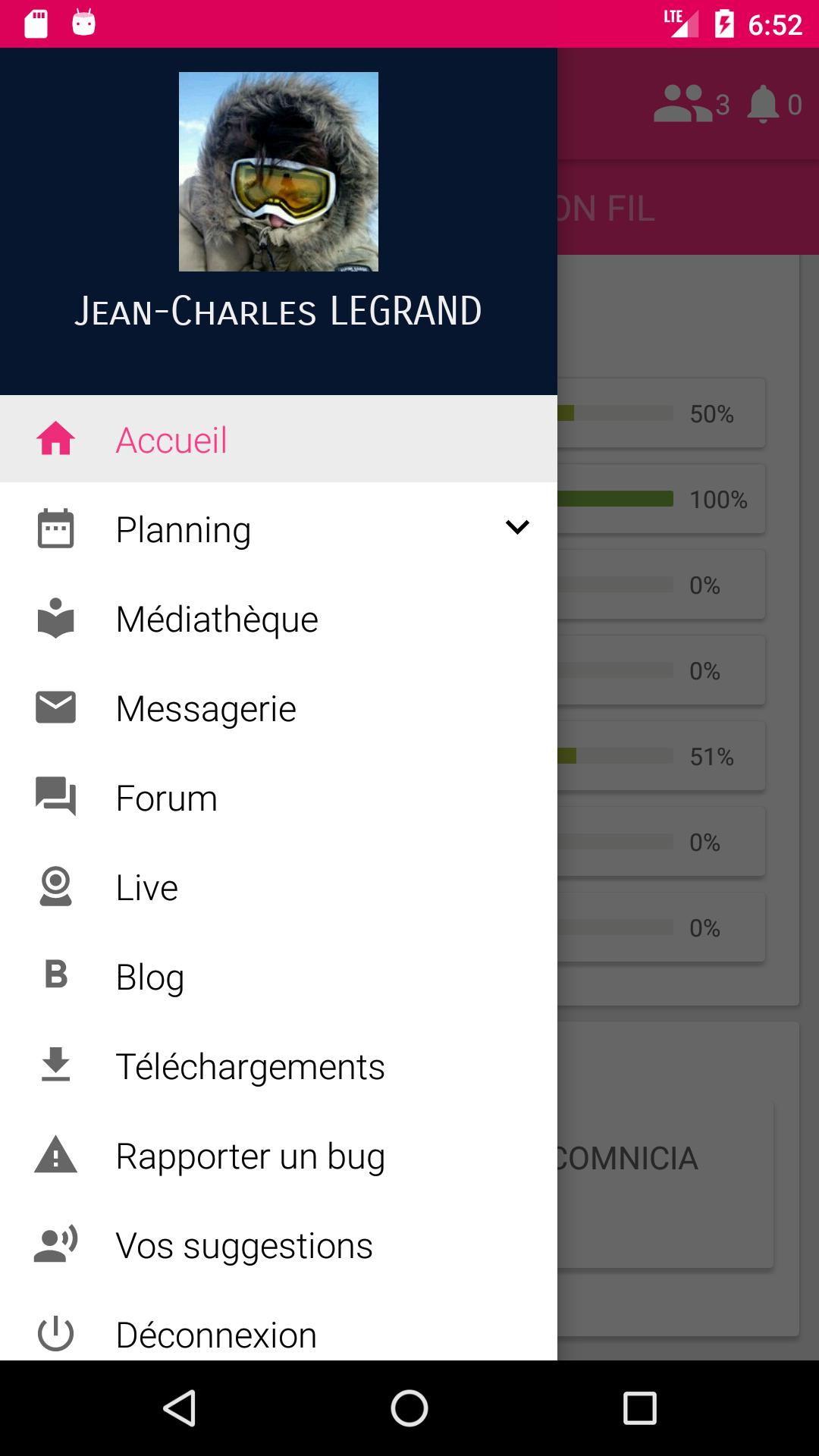Tap the envelope icon for Messagerie

56,707
